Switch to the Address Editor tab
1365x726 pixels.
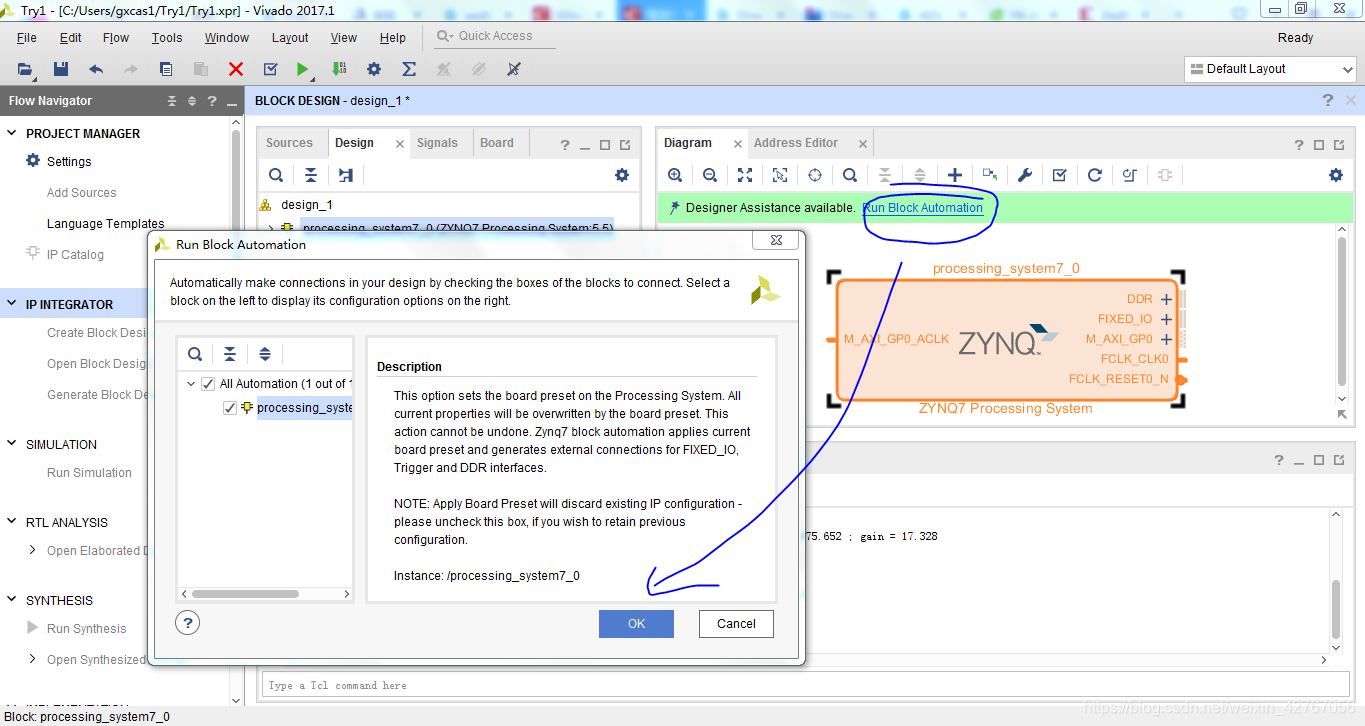coord(796,143)
